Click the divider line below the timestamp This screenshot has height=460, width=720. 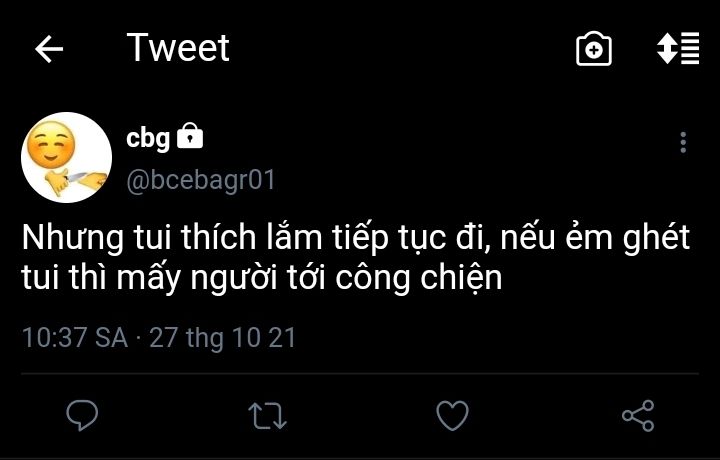360,373
